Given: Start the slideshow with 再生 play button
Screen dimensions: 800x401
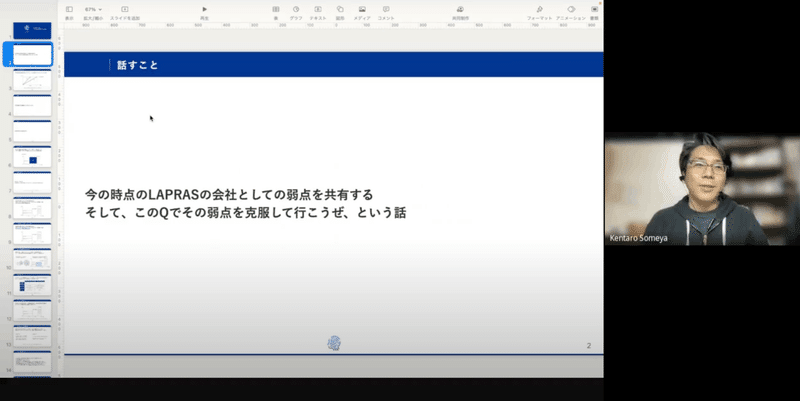Looking at the screenshot, I should point(205,9).
